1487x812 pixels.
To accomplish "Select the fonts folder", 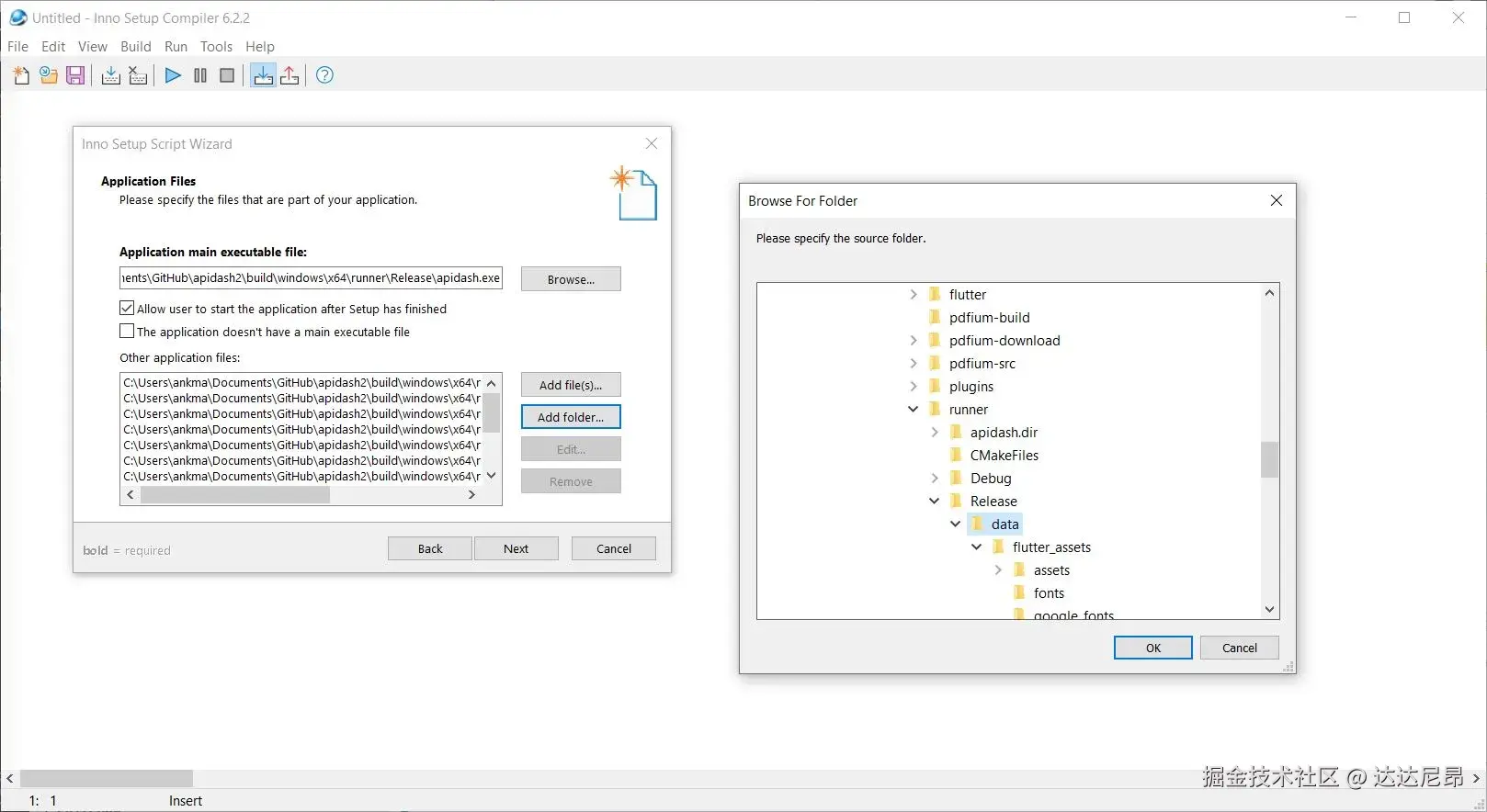I will point(1049,592).
